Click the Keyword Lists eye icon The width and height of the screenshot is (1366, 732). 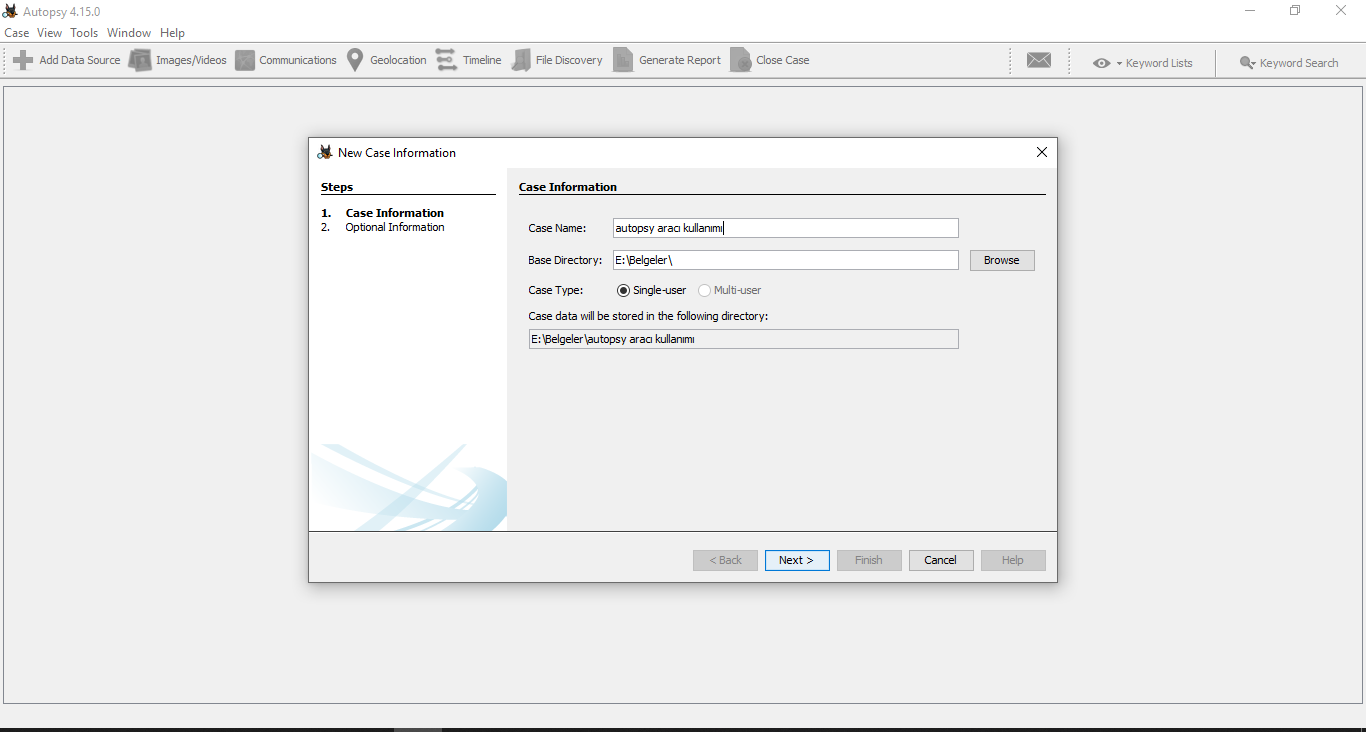1101,63
